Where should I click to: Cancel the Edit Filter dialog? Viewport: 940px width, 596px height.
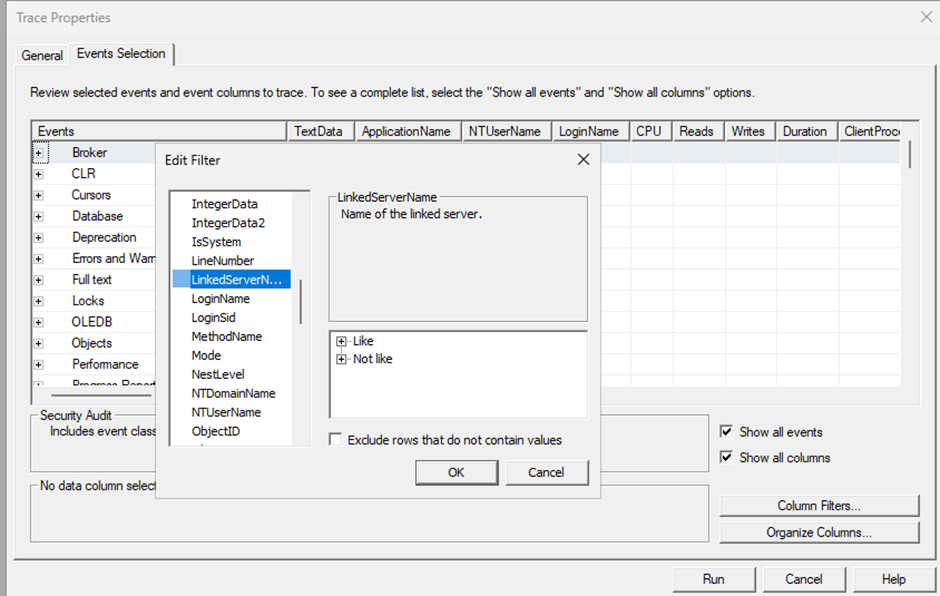point(546,472)
